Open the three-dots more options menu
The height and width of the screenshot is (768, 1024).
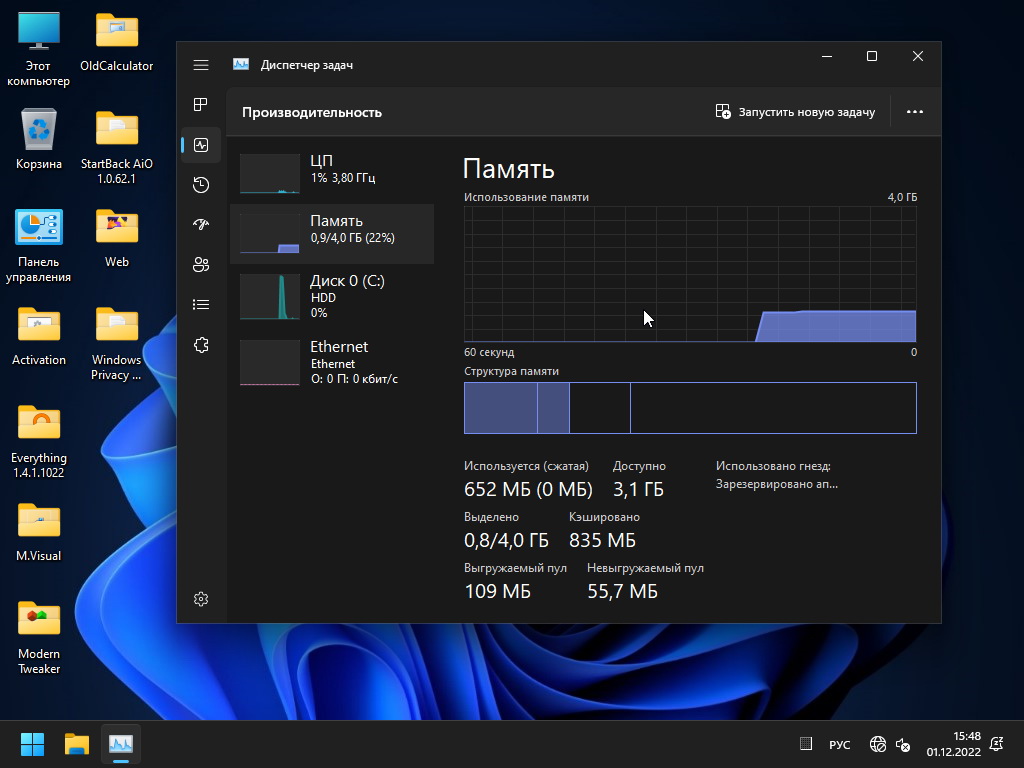point(914,112)
